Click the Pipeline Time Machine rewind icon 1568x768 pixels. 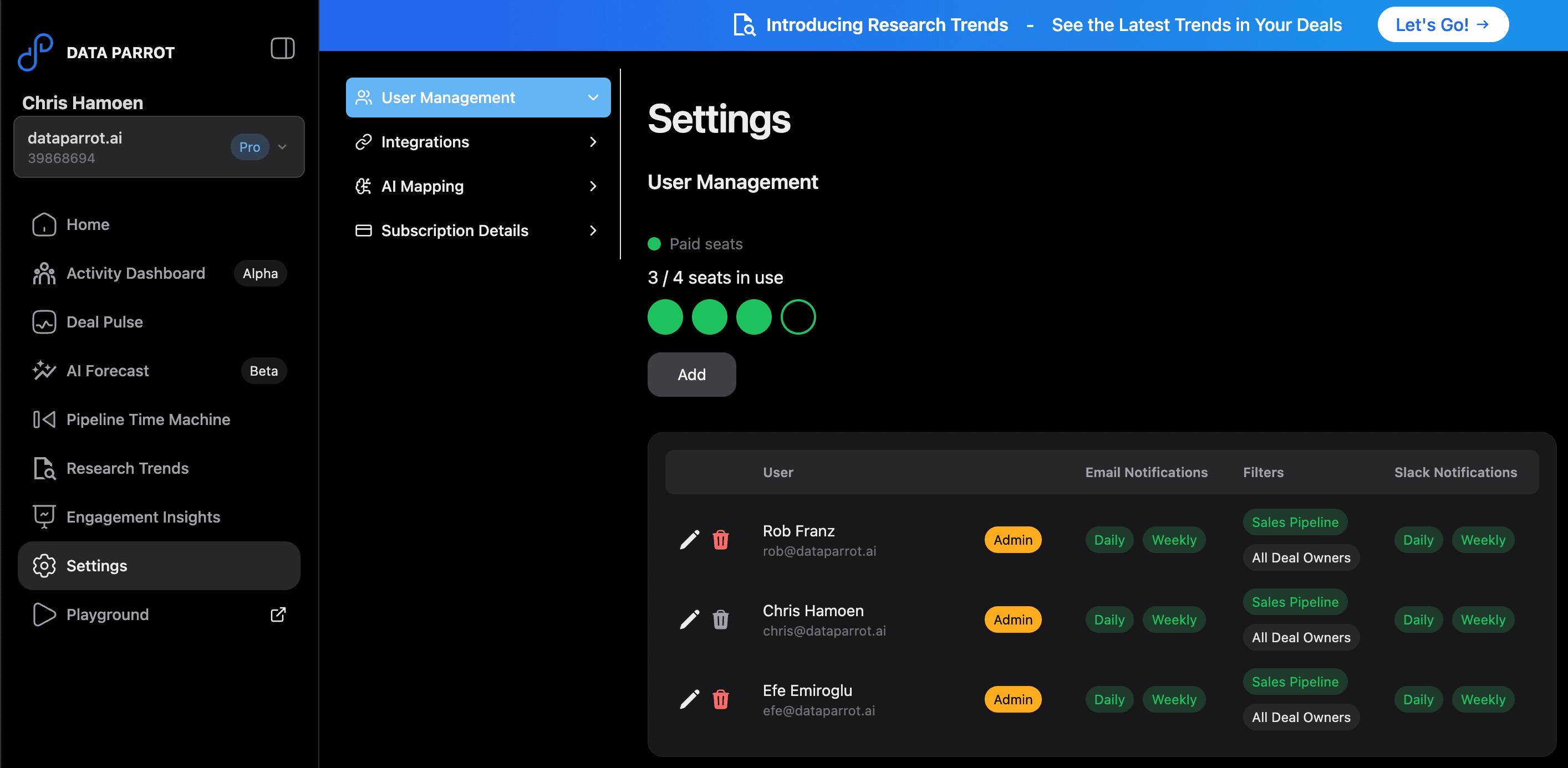[44, 419]
